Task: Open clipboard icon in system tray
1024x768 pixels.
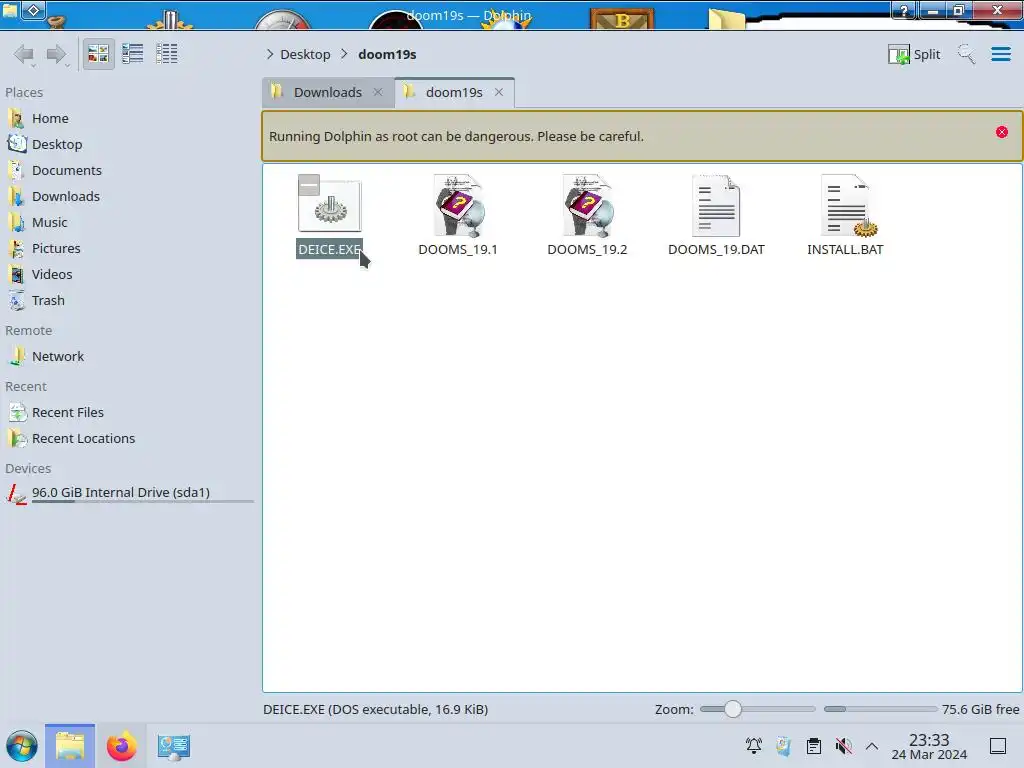Action: pyautogui.click(x=814, y=746)
